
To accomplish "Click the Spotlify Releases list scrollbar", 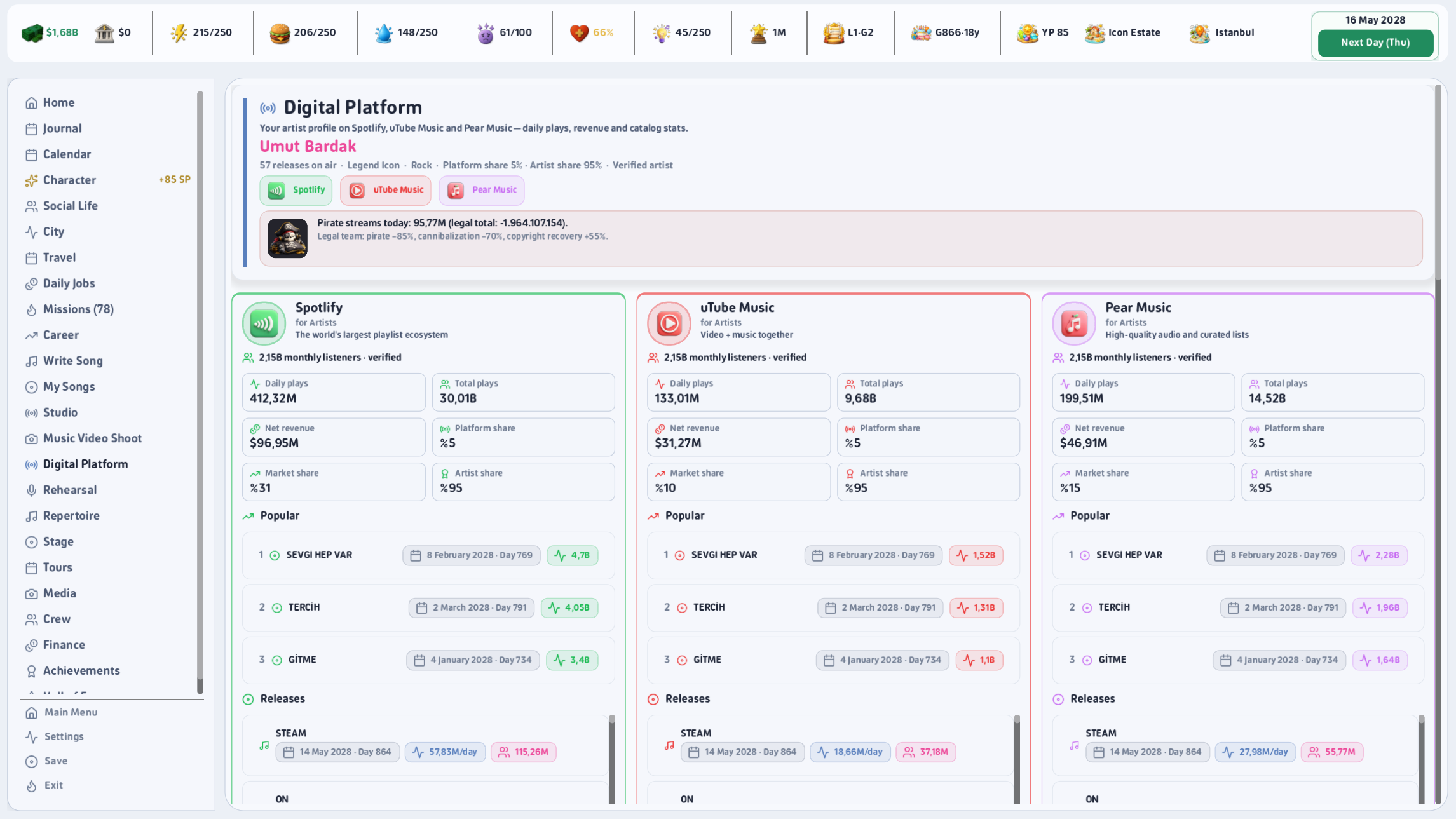I will tap(612, 759).
